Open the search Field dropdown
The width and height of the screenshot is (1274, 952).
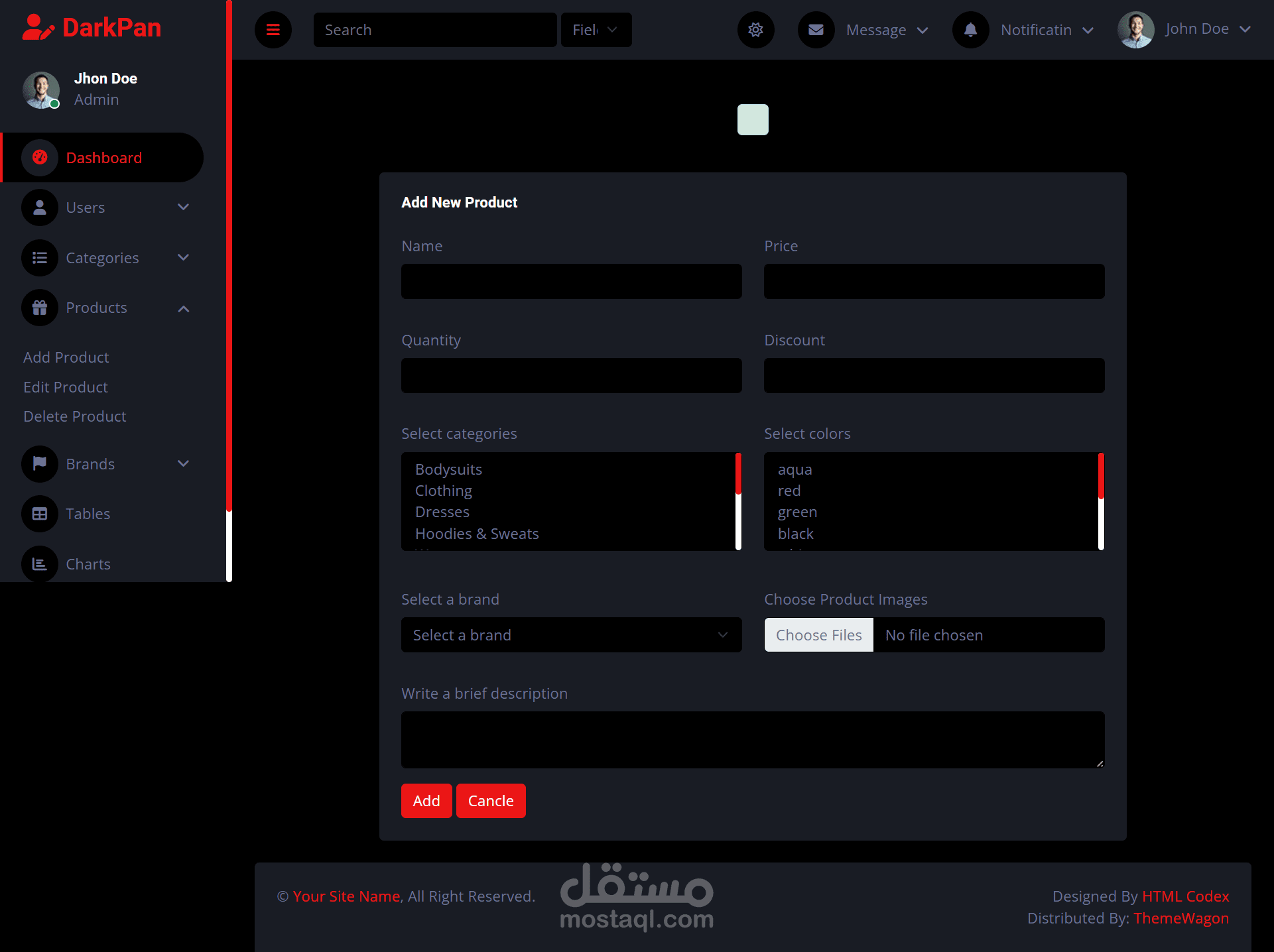click(596, 30)
